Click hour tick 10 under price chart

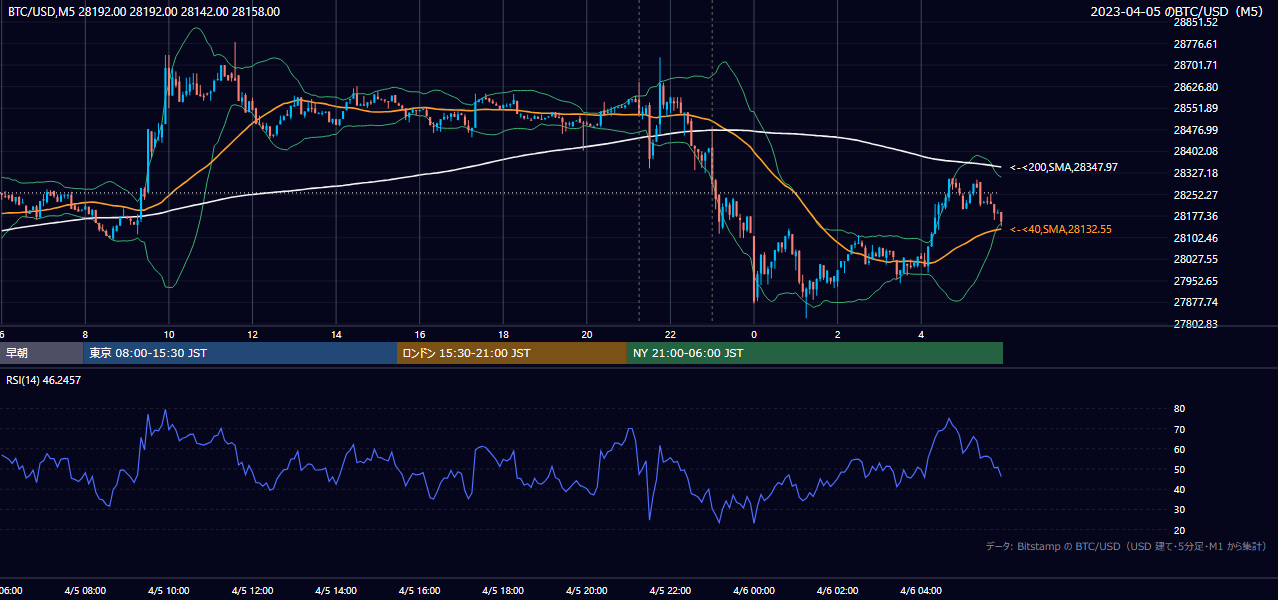click(x=169, y=334)
